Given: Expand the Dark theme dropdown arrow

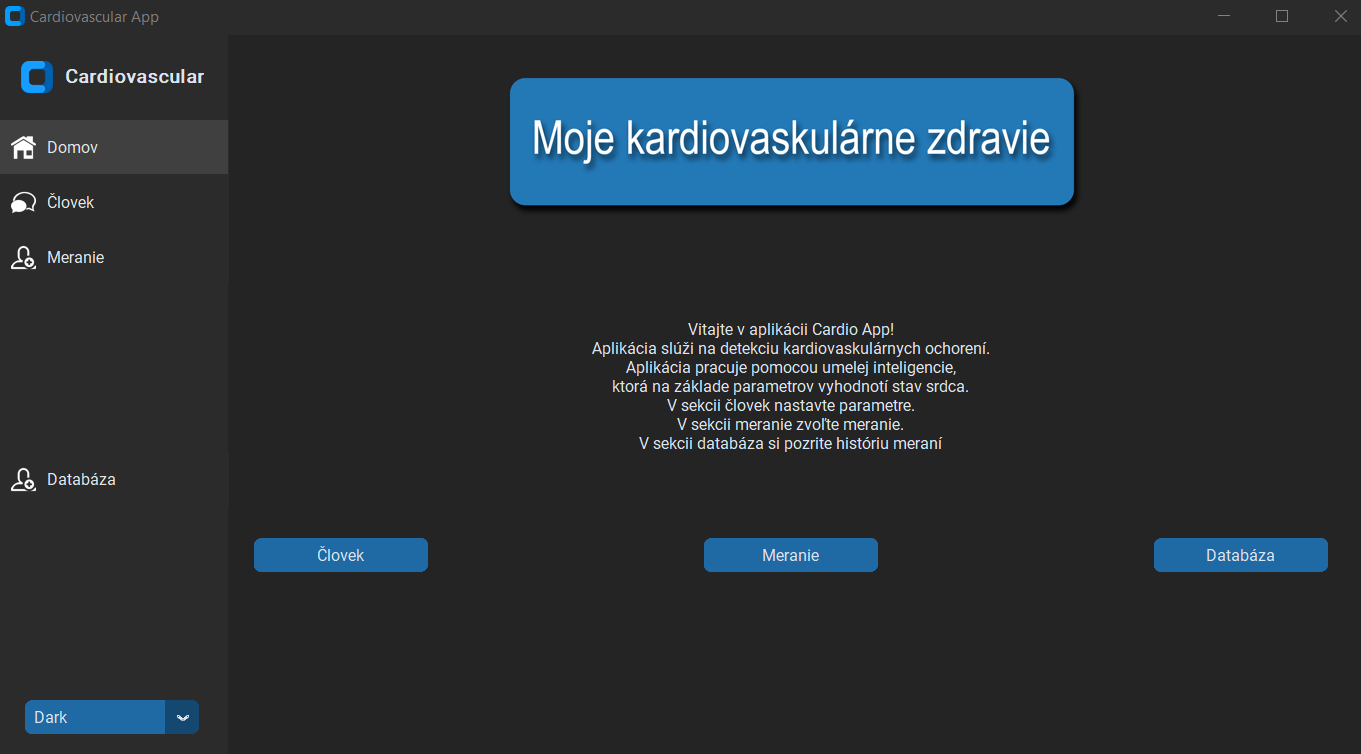Looking at the screenshot, I should (182, 717).
